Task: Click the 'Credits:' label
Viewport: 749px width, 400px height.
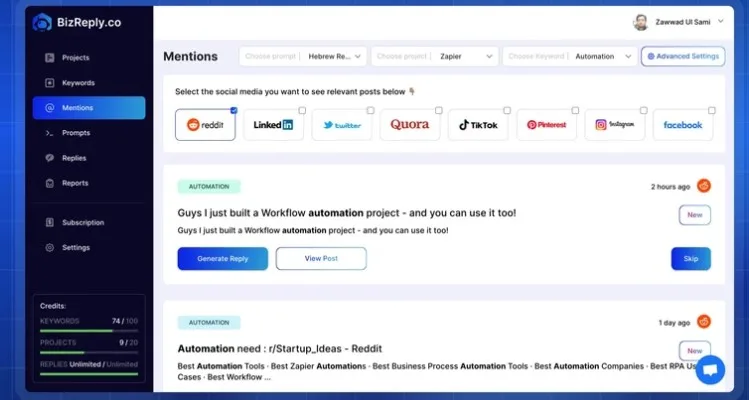Action: click(53, 306)
